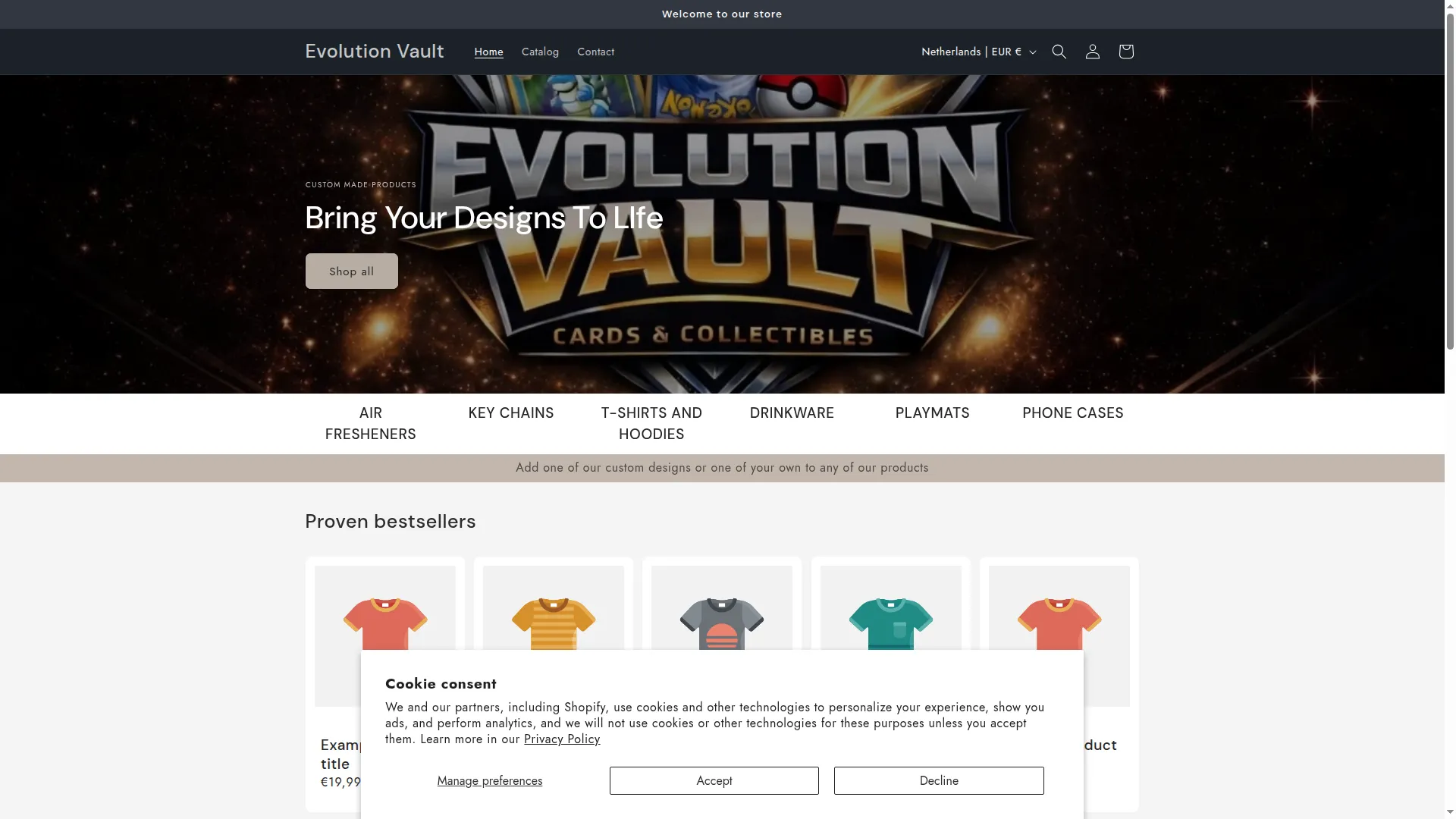1456x819 pixels.
Task: Click the 'Bring Your Designs To LIfe' heading
Action: click(484, 218)
